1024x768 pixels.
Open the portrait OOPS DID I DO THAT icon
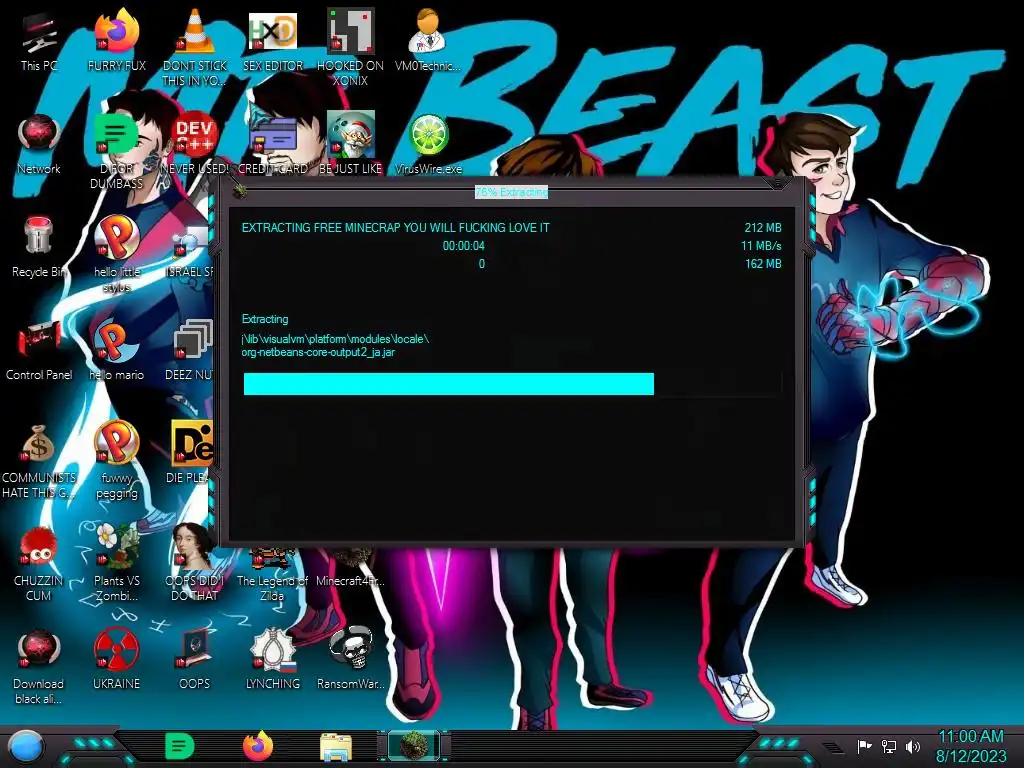point(194,546)
